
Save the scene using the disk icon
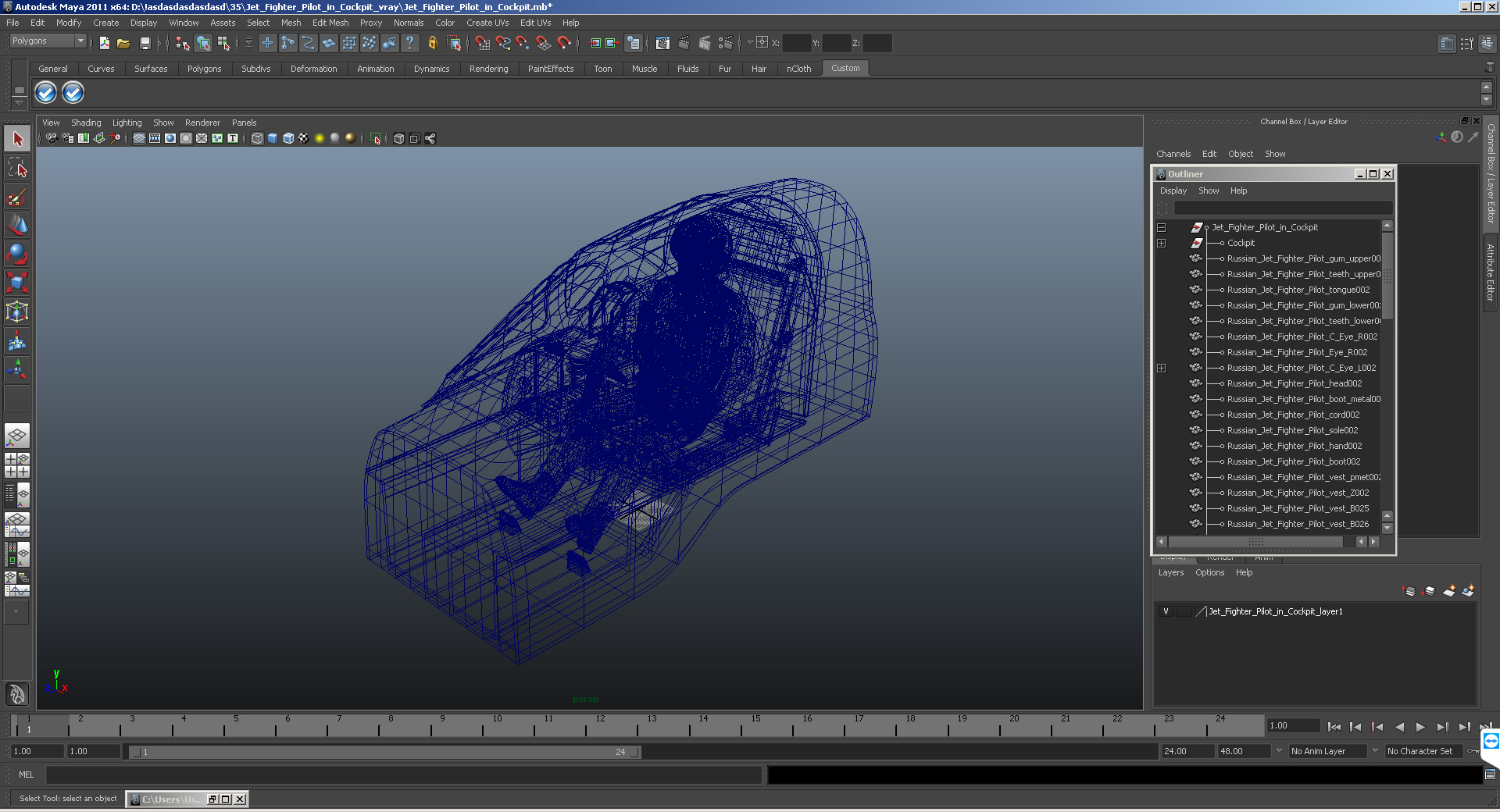coord(145,44)
